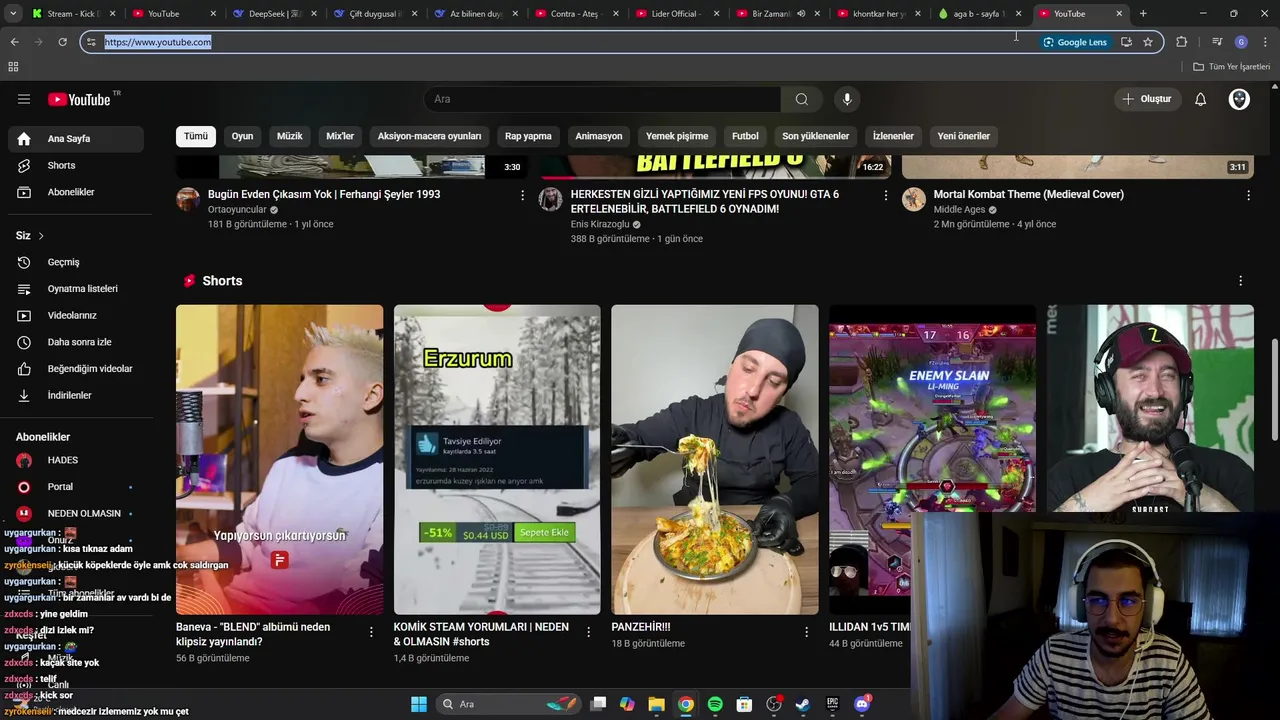The height and width of the screenshot is (720, 1280).
Task: Open the Erzurum Steam reviews short thumbnail
Action: coord(497,459)
